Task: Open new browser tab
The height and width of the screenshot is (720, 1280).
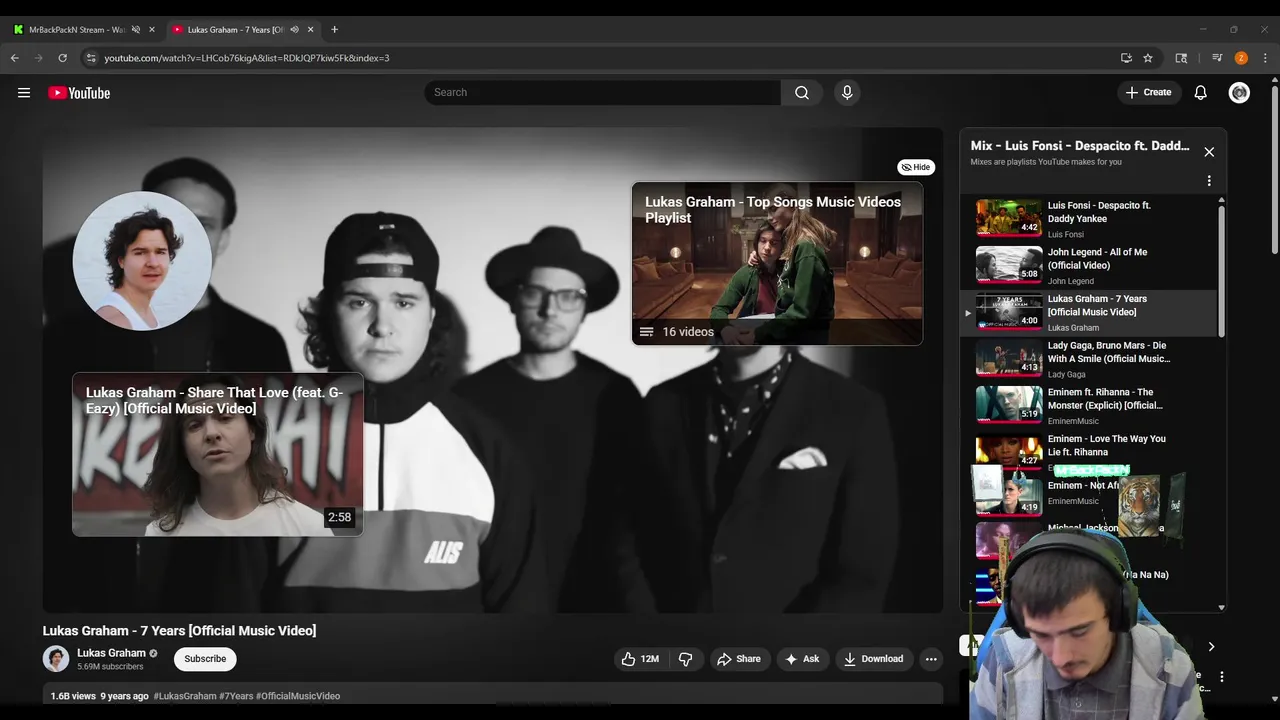Action: coord(334,29)
